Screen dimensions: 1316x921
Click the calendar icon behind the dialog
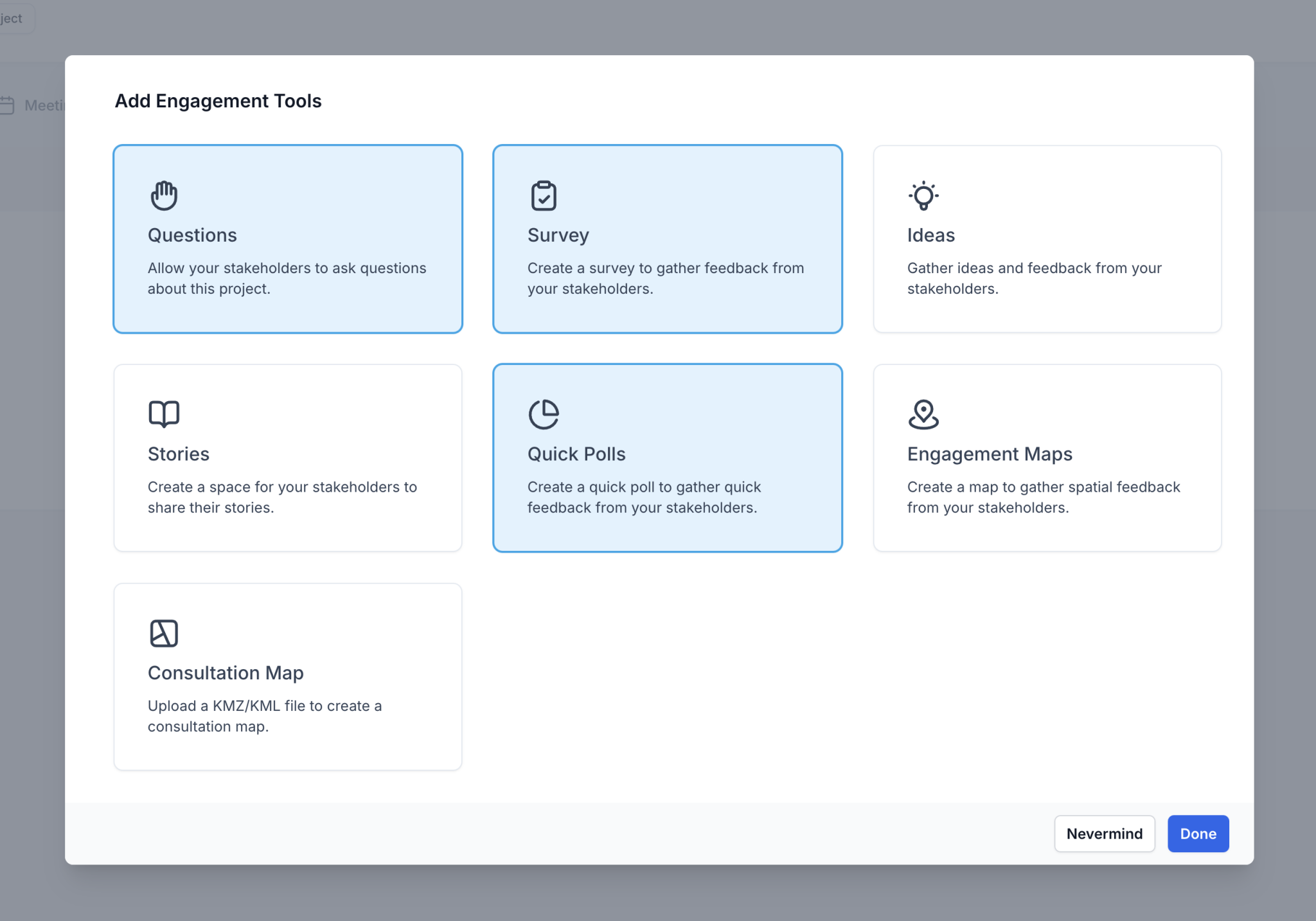pos(7,105)
